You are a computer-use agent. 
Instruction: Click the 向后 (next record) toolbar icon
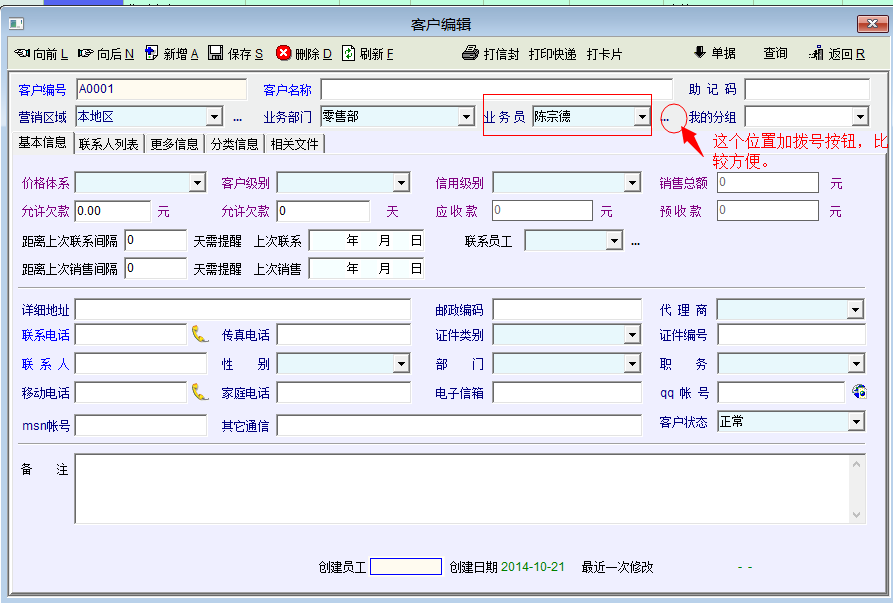(86, 53)
